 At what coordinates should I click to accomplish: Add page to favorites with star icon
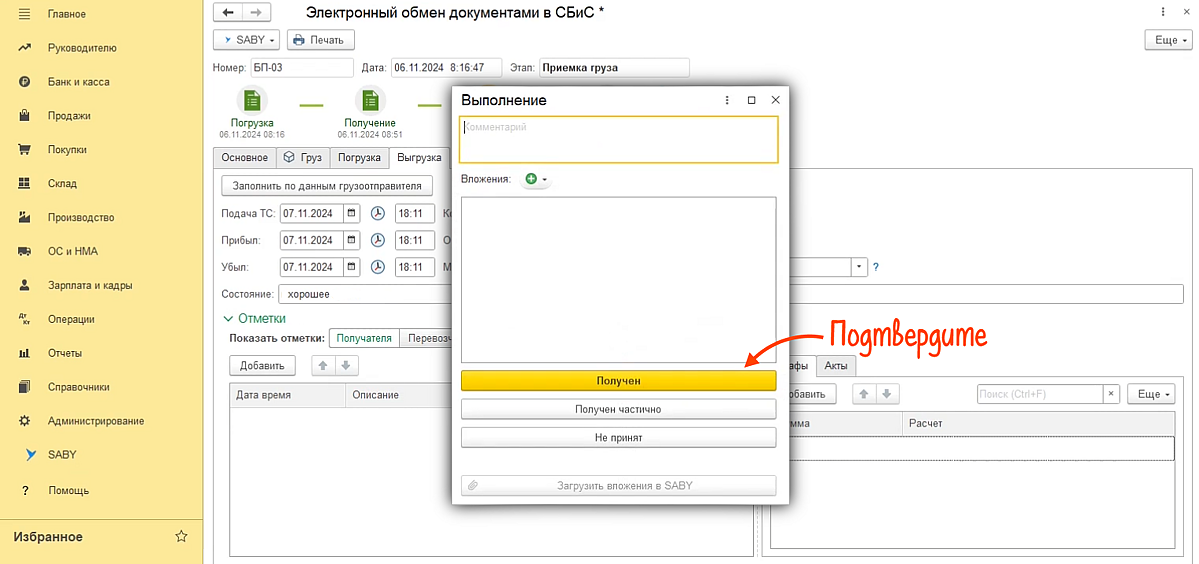click(181, 537)
